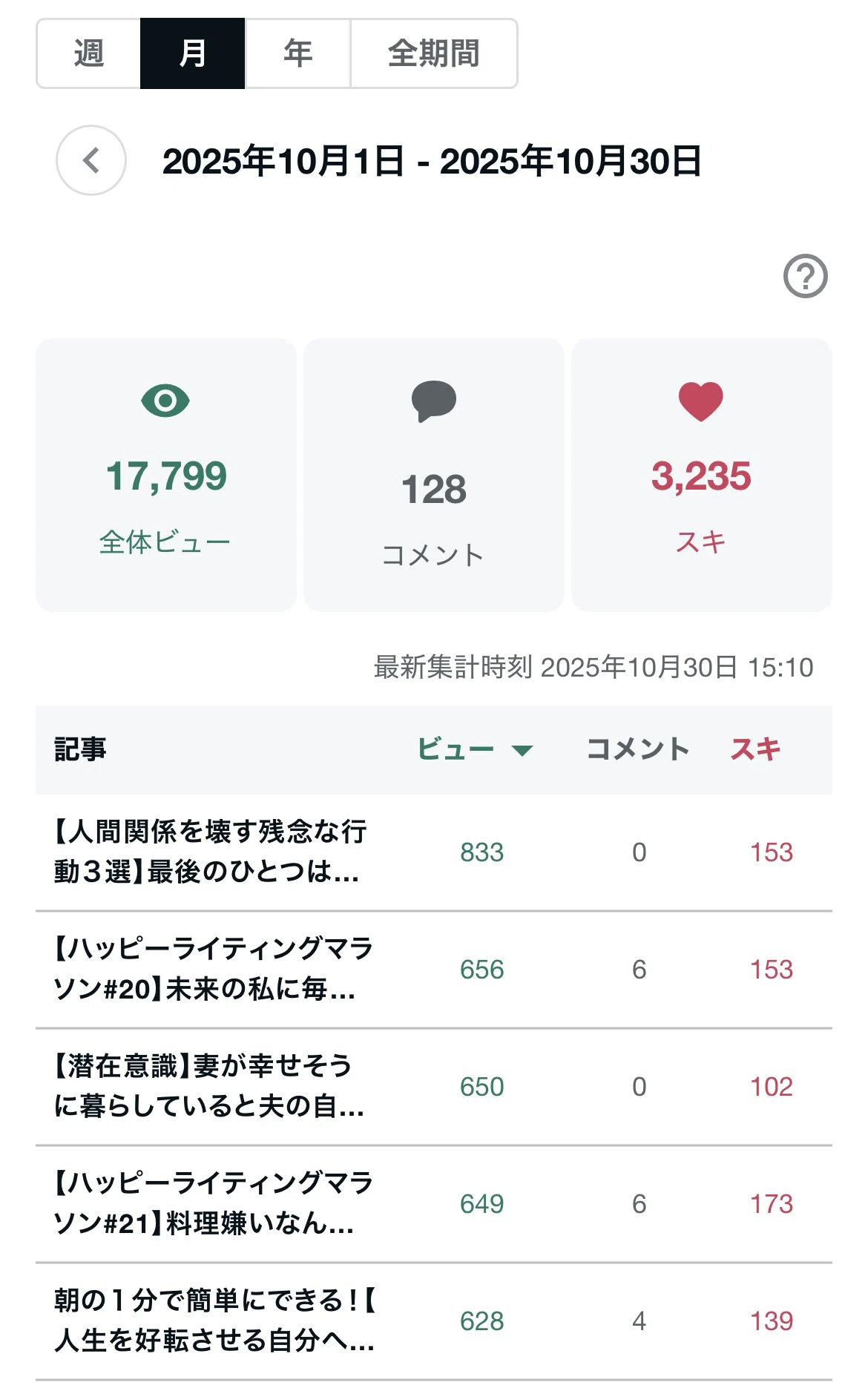Screen dimensions: 868x1391
Task: Click the 17,799 全体ビュー card
Action: (166, 475)
